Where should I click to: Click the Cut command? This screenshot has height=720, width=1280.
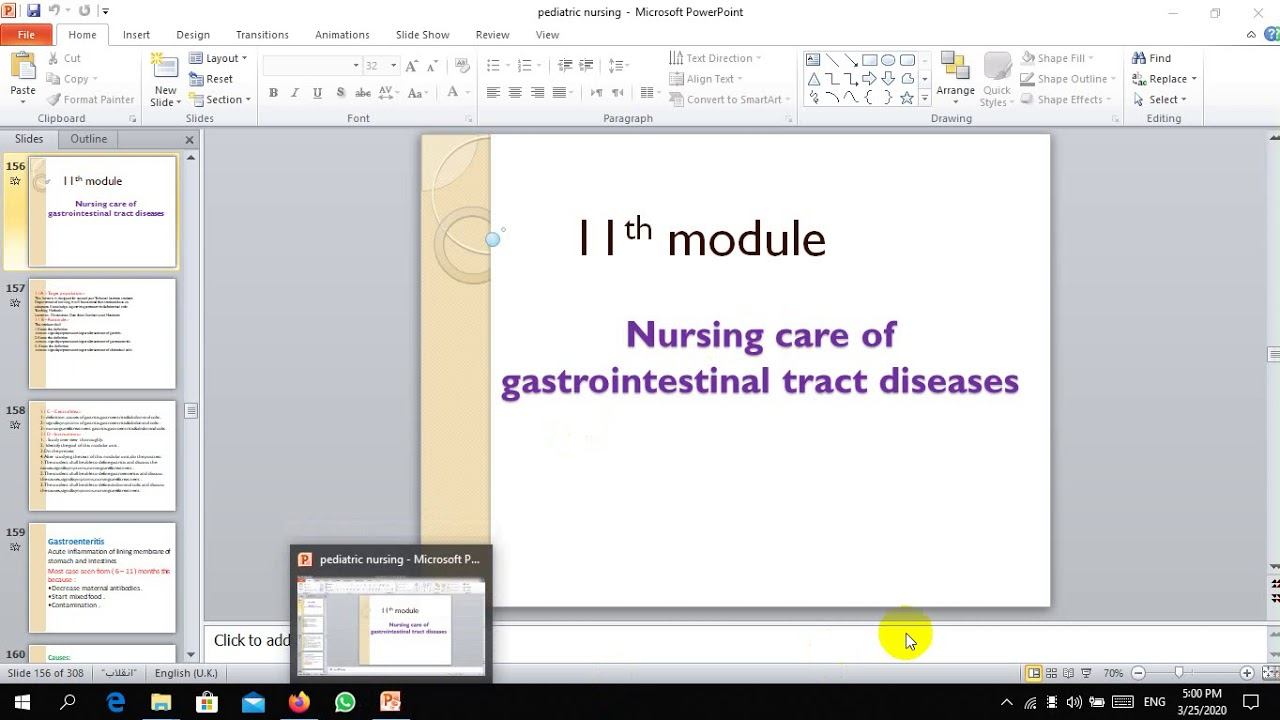[x=63, y=58]
